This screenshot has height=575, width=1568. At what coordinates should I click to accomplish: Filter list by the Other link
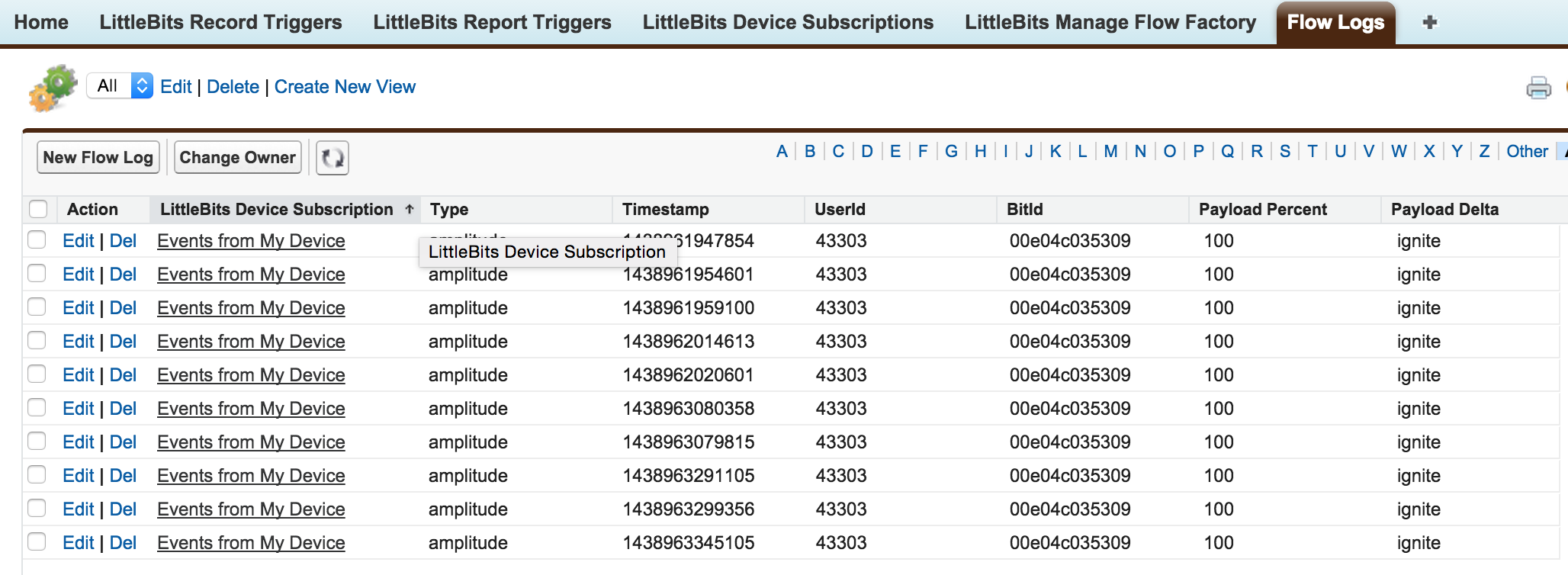[1527, 151]
